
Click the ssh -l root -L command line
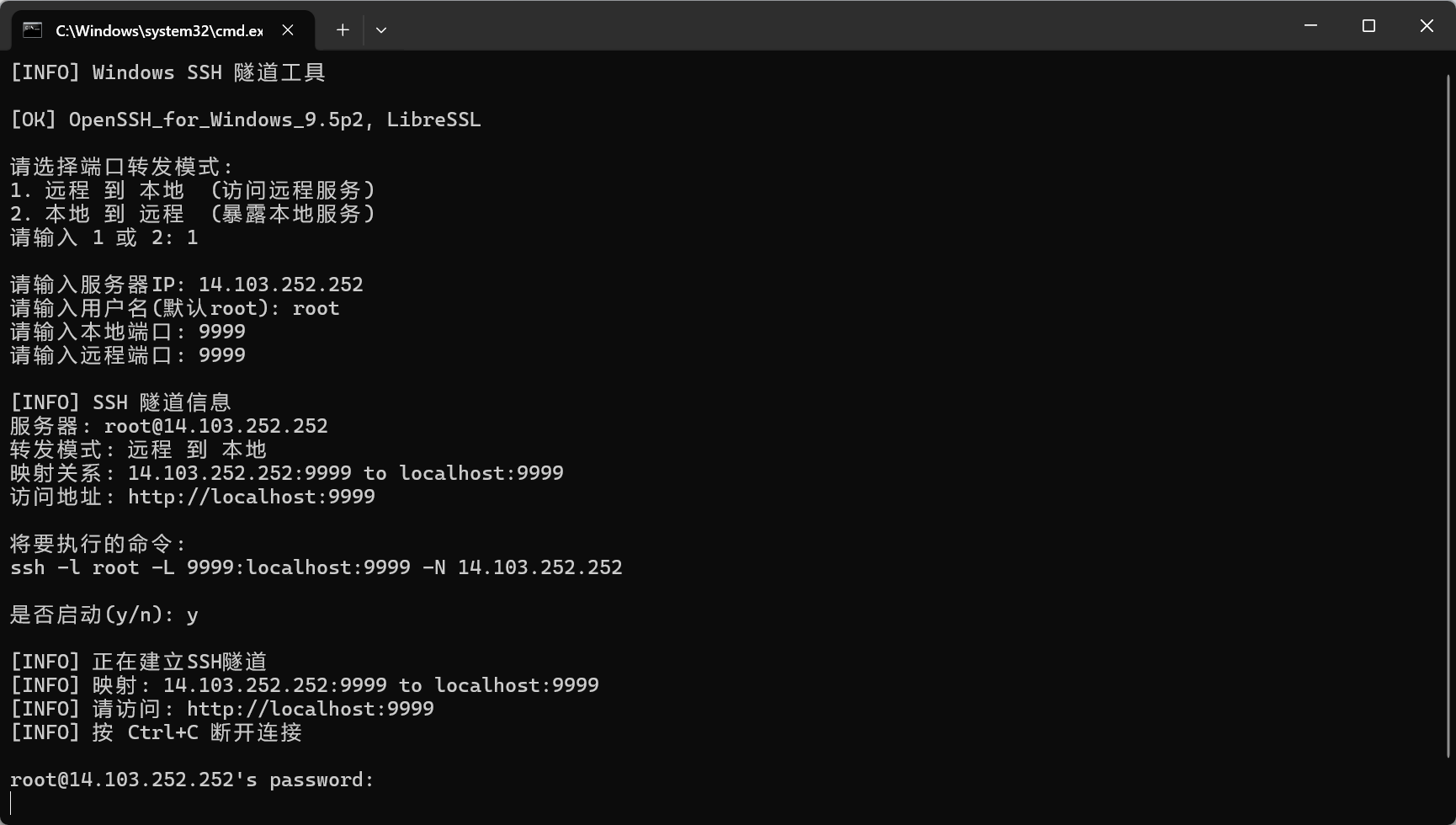tap(316, 567)
